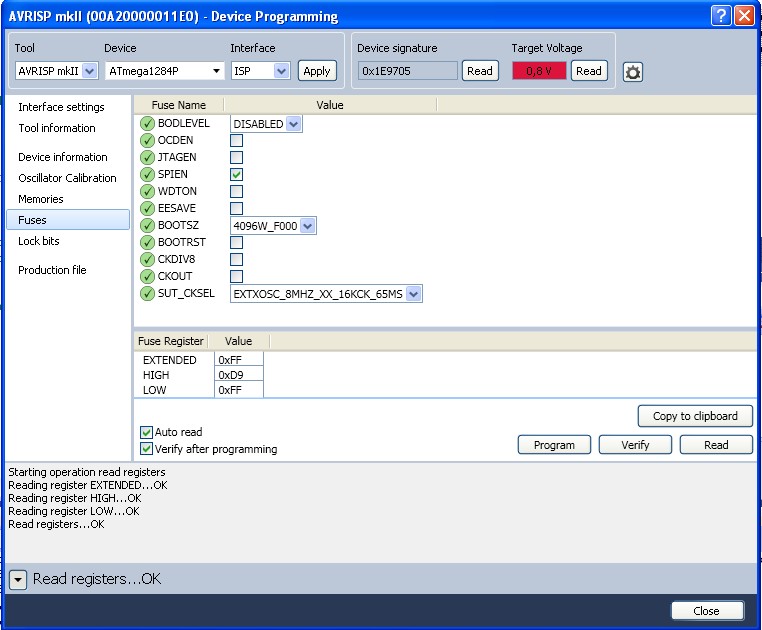
Task: Read the target voltage
Action: 589,71
